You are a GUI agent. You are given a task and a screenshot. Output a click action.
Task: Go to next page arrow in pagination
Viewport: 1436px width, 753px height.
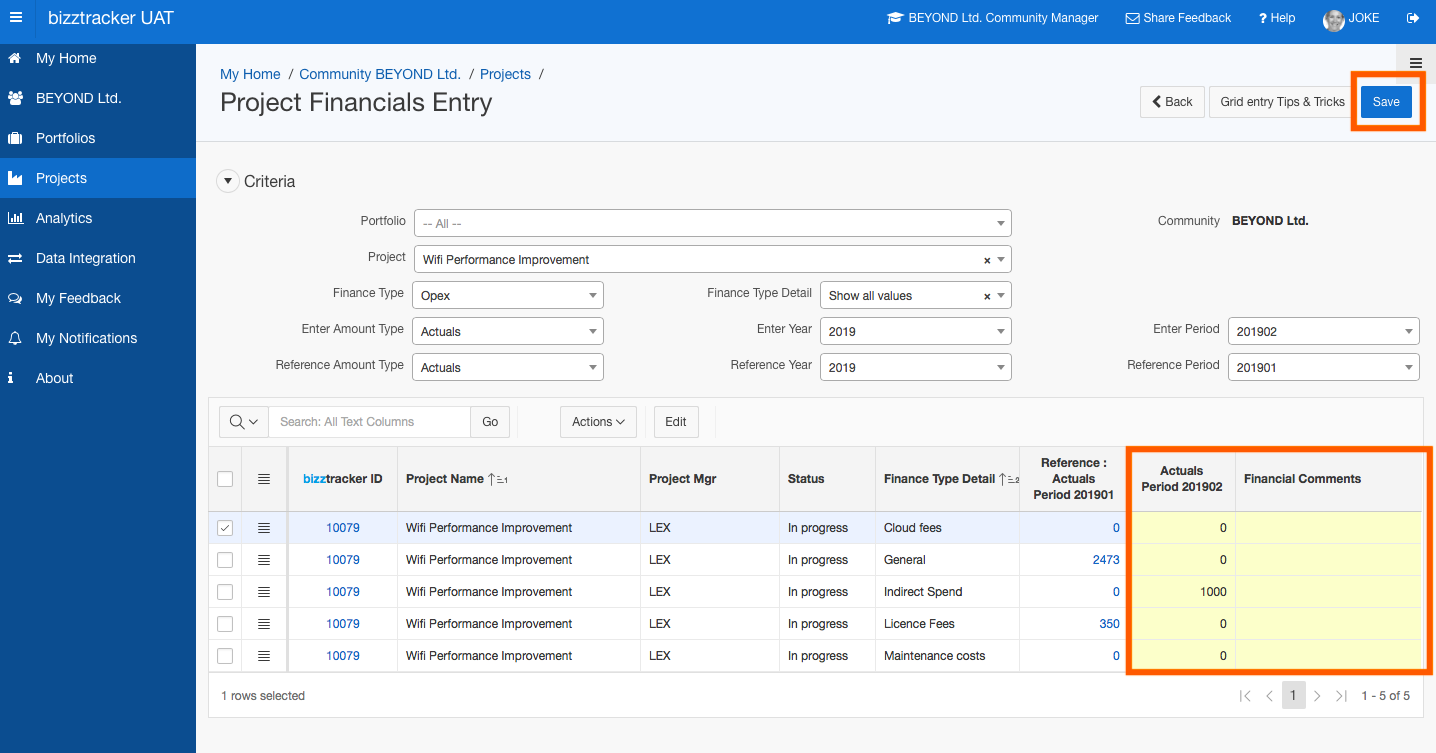[x=1317, y=696]
